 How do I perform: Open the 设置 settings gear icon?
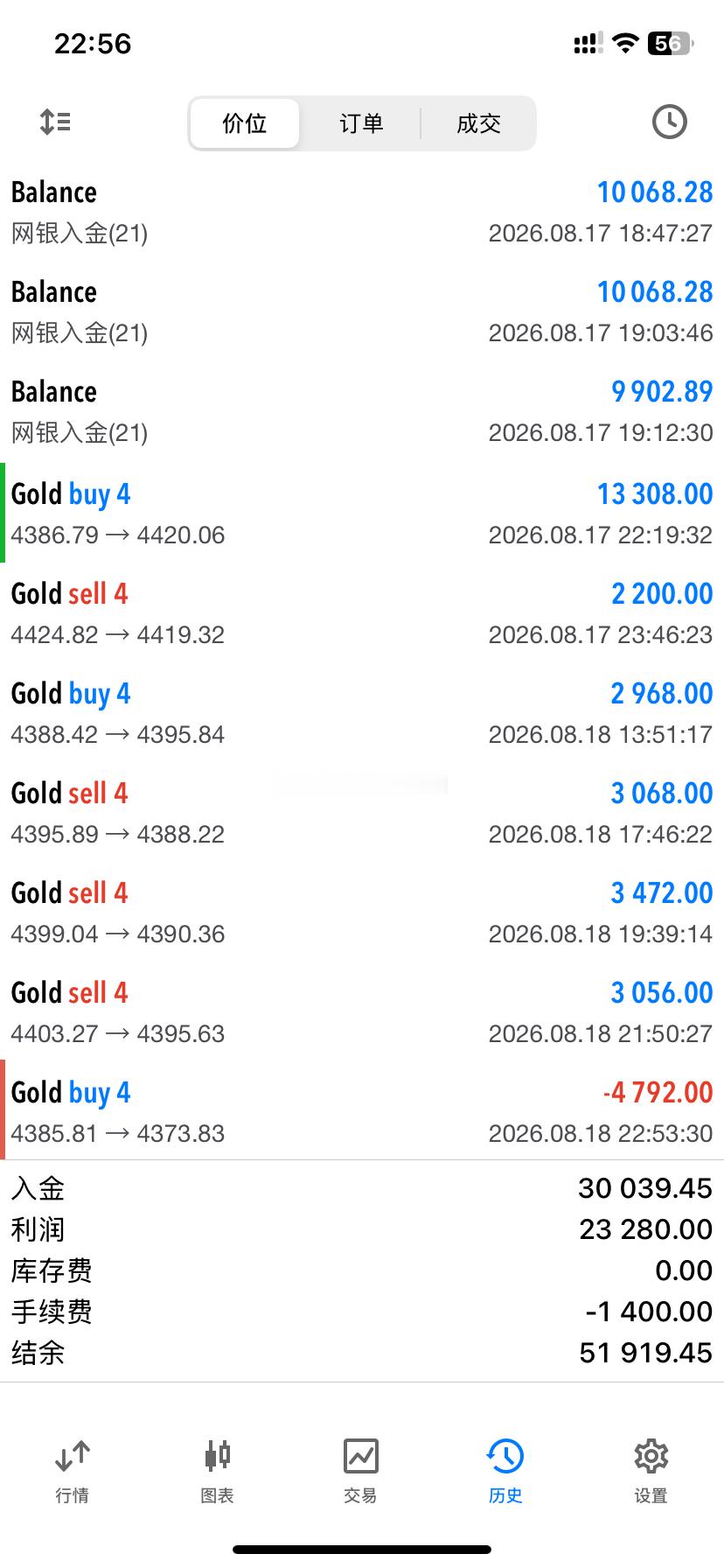click(x=651, y=1456)
